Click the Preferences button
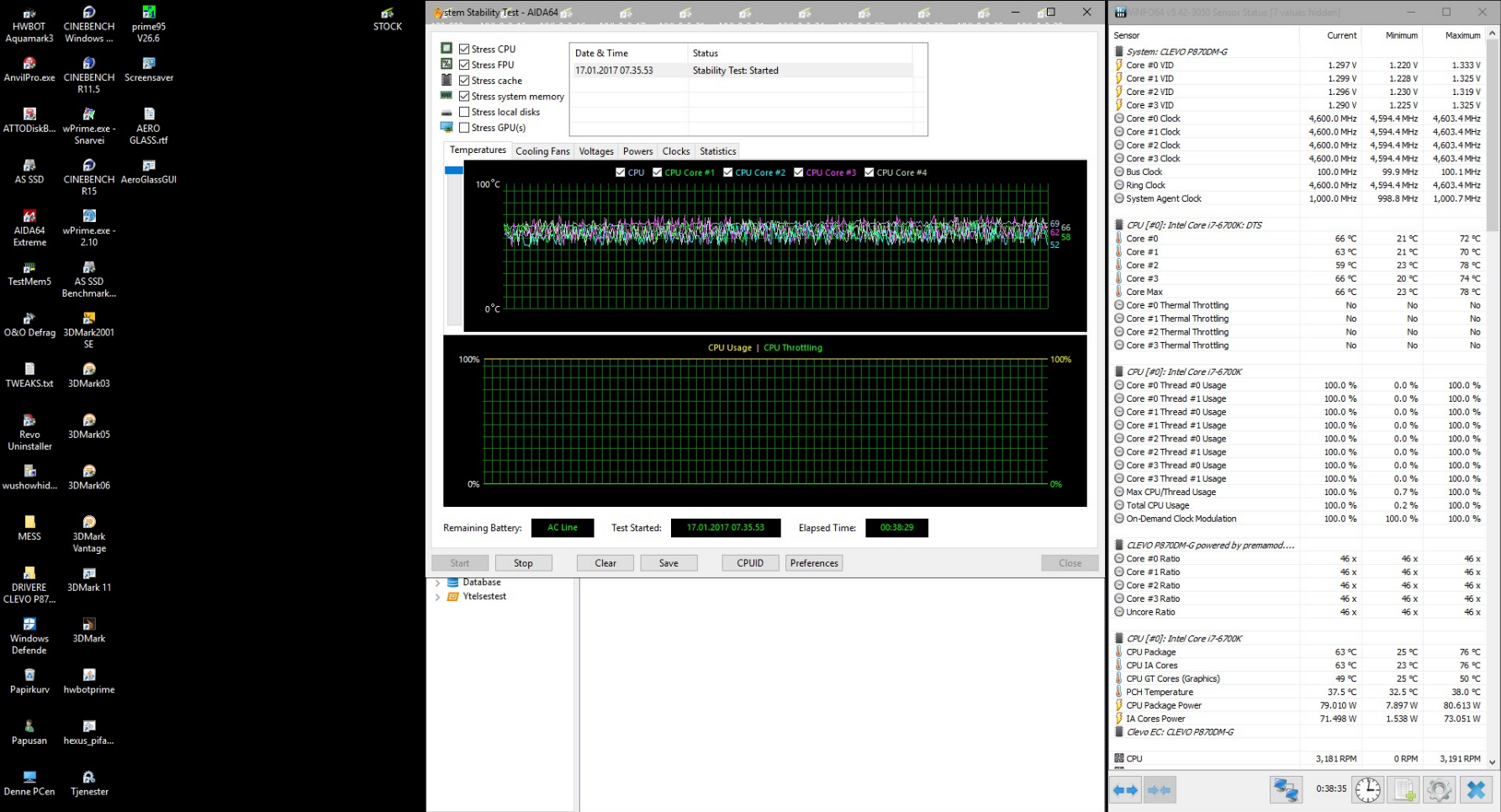Viewport: 1501px width, 812px height. [x=814, y=563]
